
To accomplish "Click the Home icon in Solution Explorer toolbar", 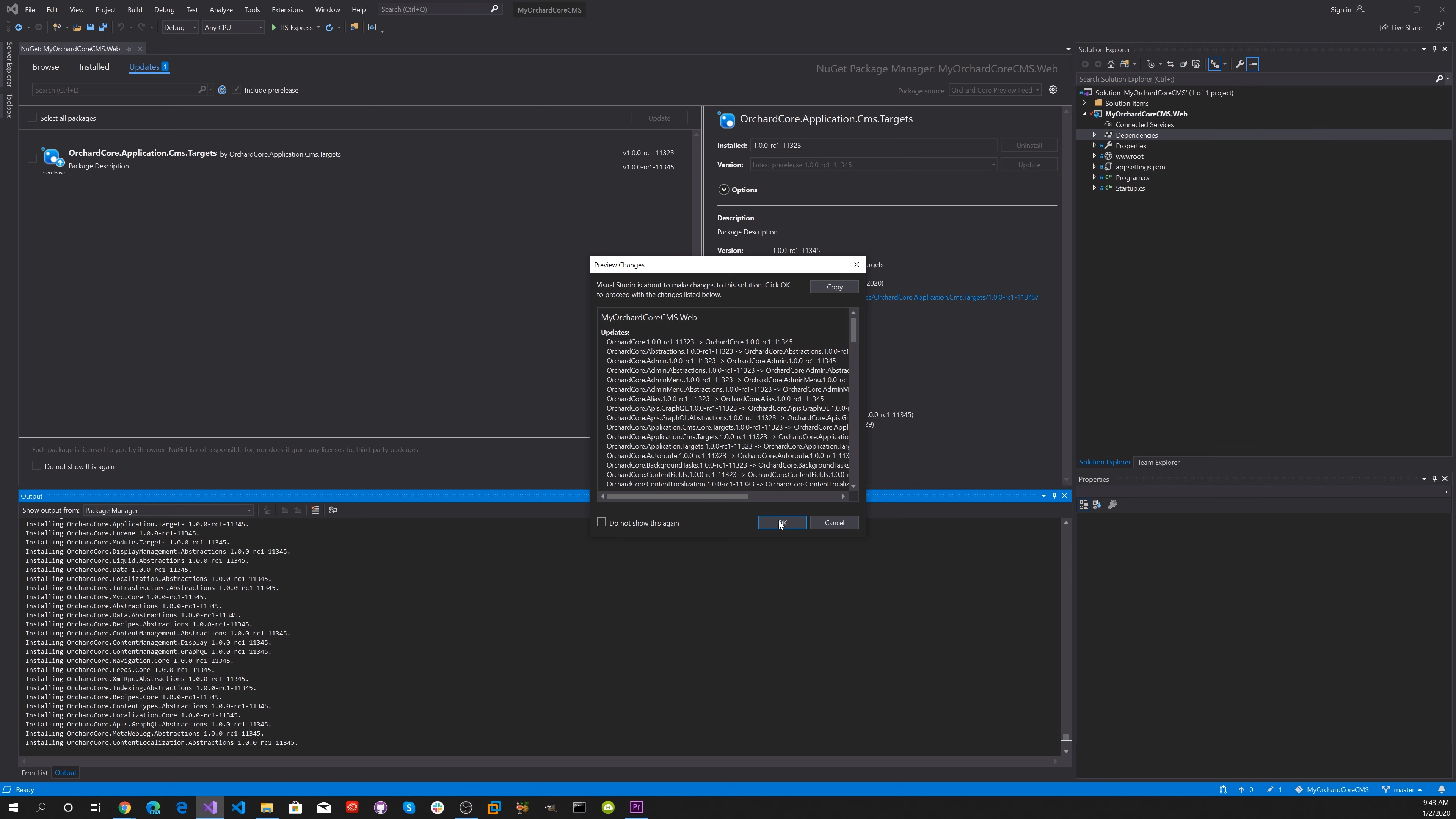I will click(1111, 64).
